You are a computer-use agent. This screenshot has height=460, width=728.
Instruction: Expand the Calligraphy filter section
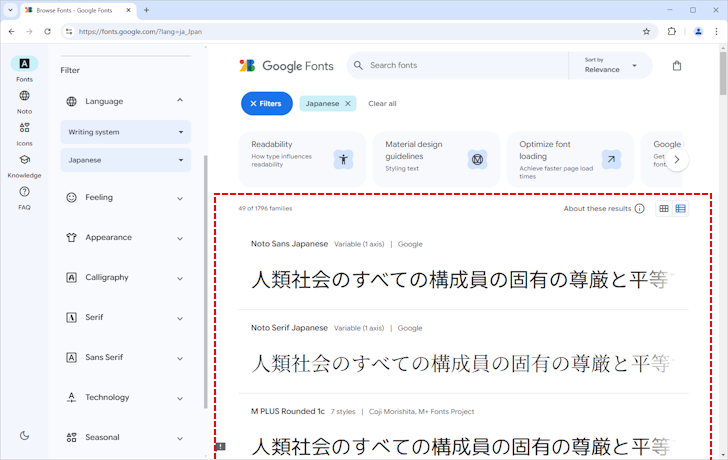pyautogui.click(x=180, y=278)
